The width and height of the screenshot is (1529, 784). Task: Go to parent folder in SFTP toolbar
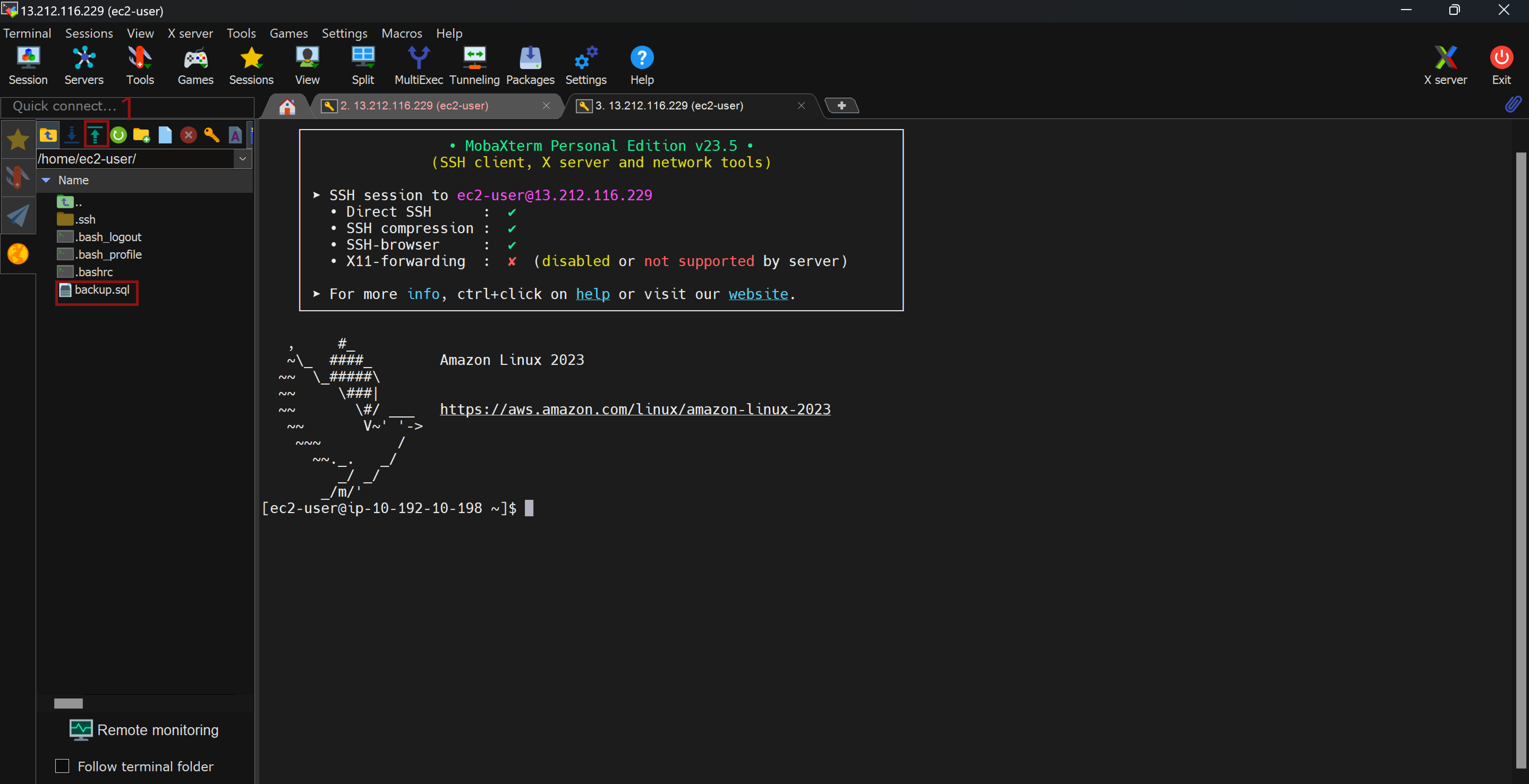[x=48, y=135]
